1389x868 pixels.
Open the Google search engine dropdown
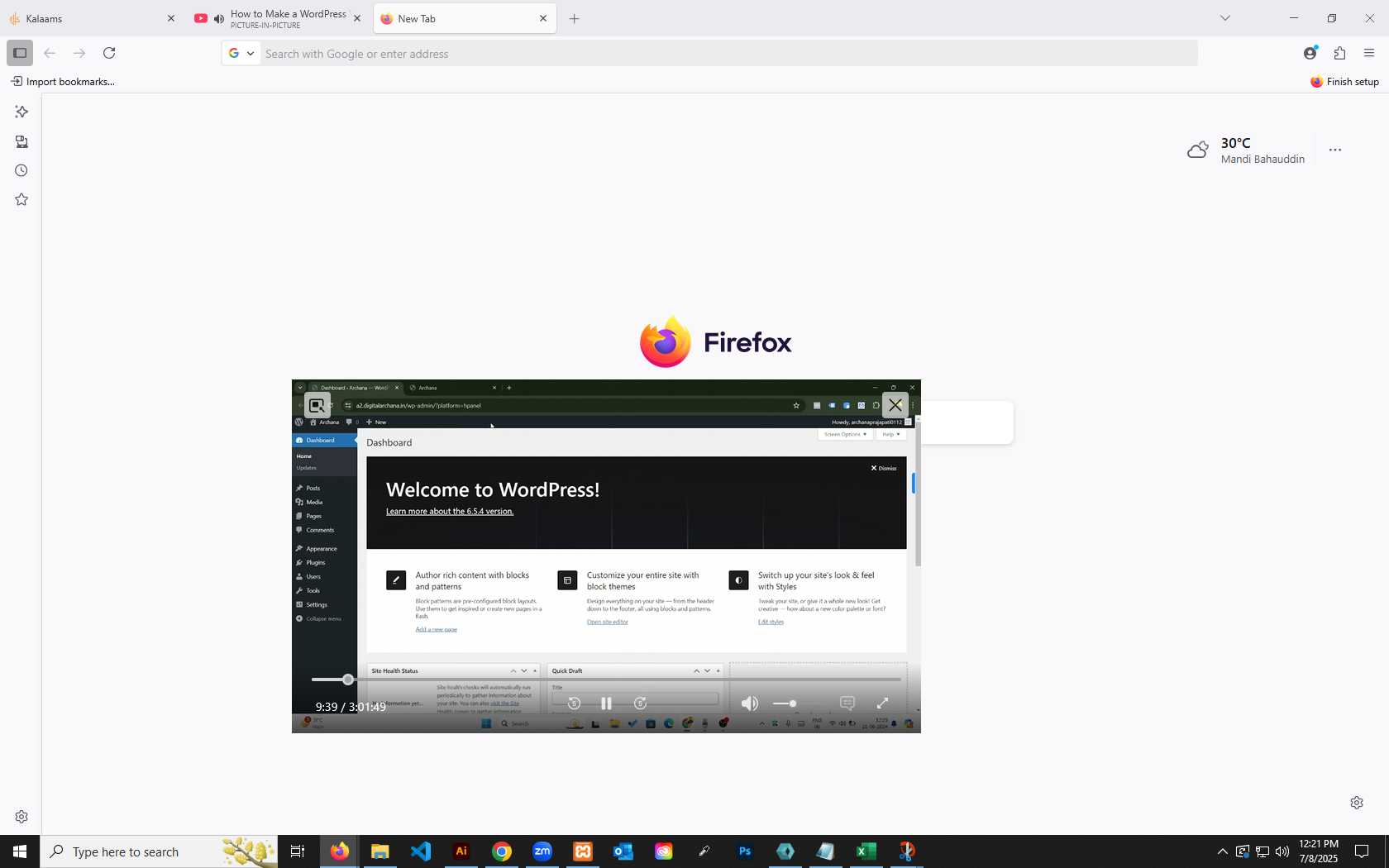241,53
